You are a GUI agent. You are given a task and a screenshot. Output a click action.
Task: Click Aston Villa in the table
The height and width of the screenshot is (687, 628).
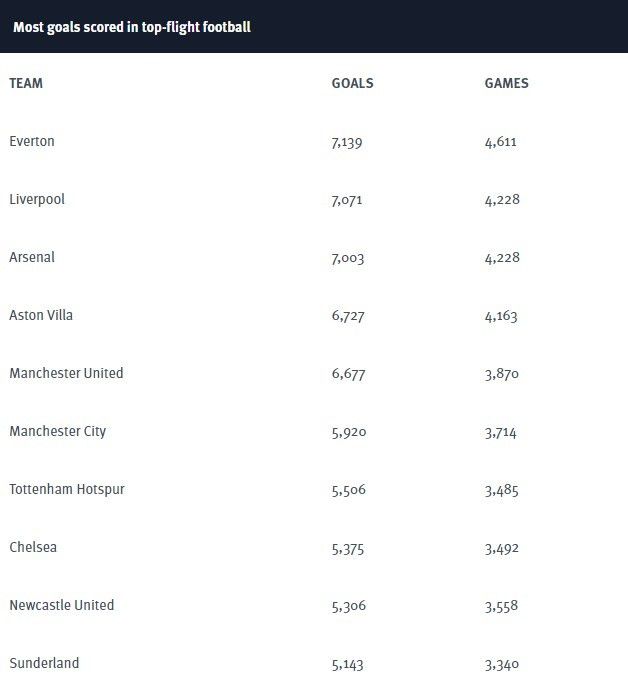(41, 315)
